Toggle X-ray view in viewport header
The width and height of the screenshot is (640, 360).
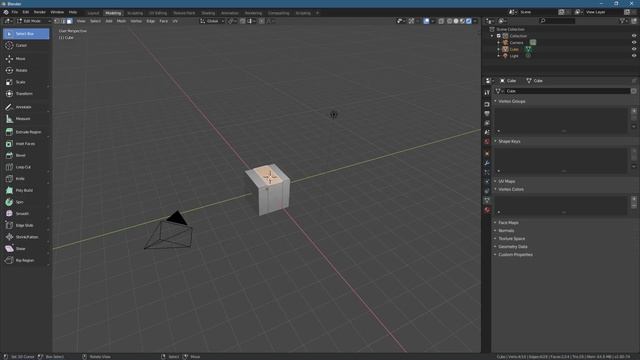(441, 21)
